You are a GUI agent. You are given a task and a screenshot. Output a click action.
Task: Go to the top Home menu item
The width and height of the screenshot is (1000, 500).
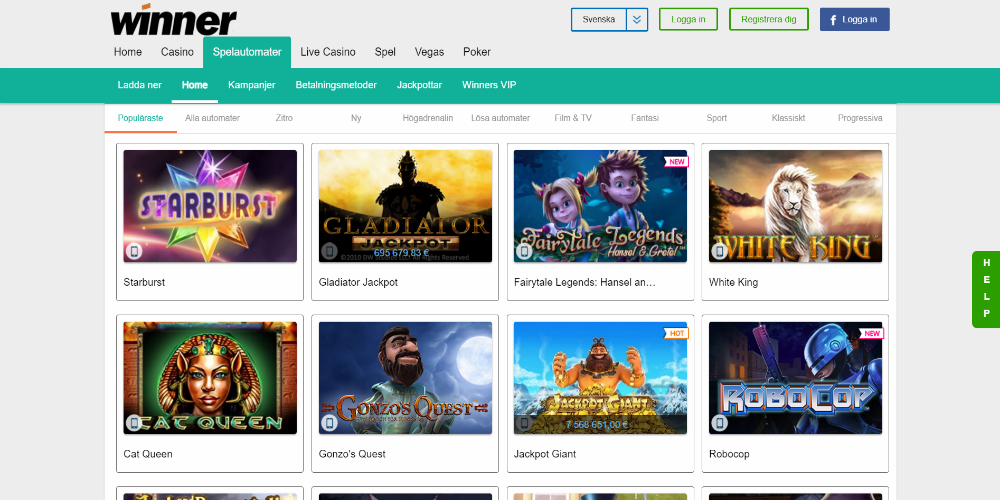pyautogui.click(x=128, y=52)
